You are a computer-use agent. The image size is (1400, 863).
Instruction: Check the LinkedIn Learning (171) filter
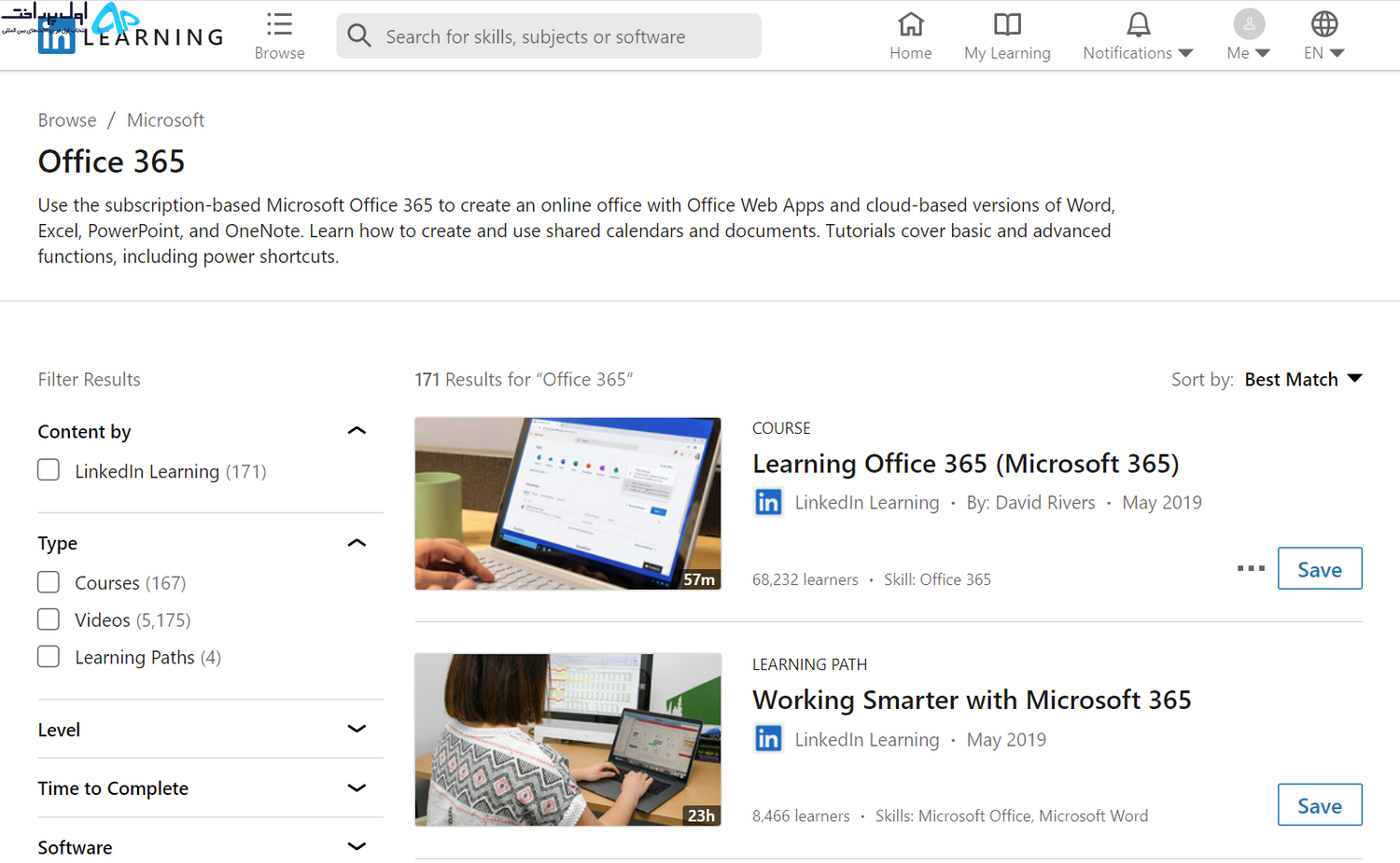point(49,470)
